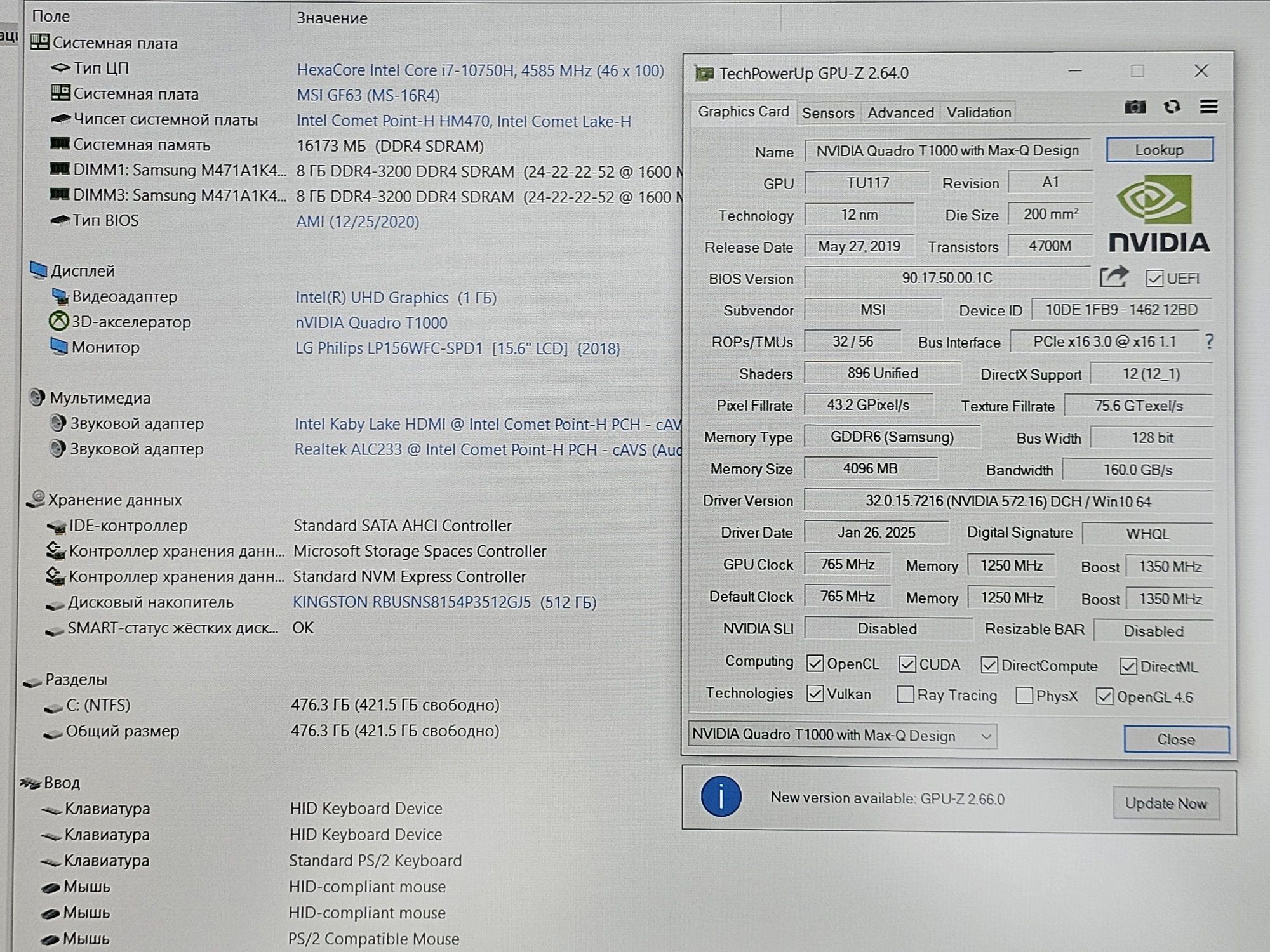Viewport: 1270px width, 952px height.
Task: Open the AMI (12/25/2020) BIOS link
Action: (x=358, y=221)
